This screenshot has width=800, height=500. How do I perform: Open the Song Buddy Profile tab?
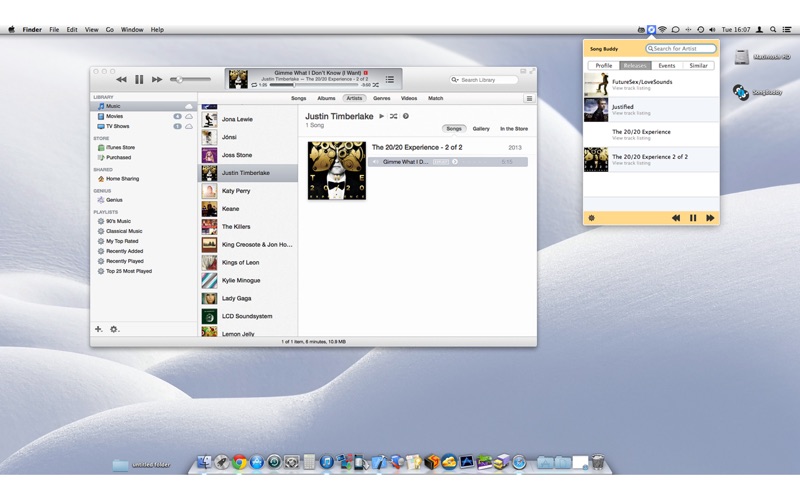coord(604,65)
